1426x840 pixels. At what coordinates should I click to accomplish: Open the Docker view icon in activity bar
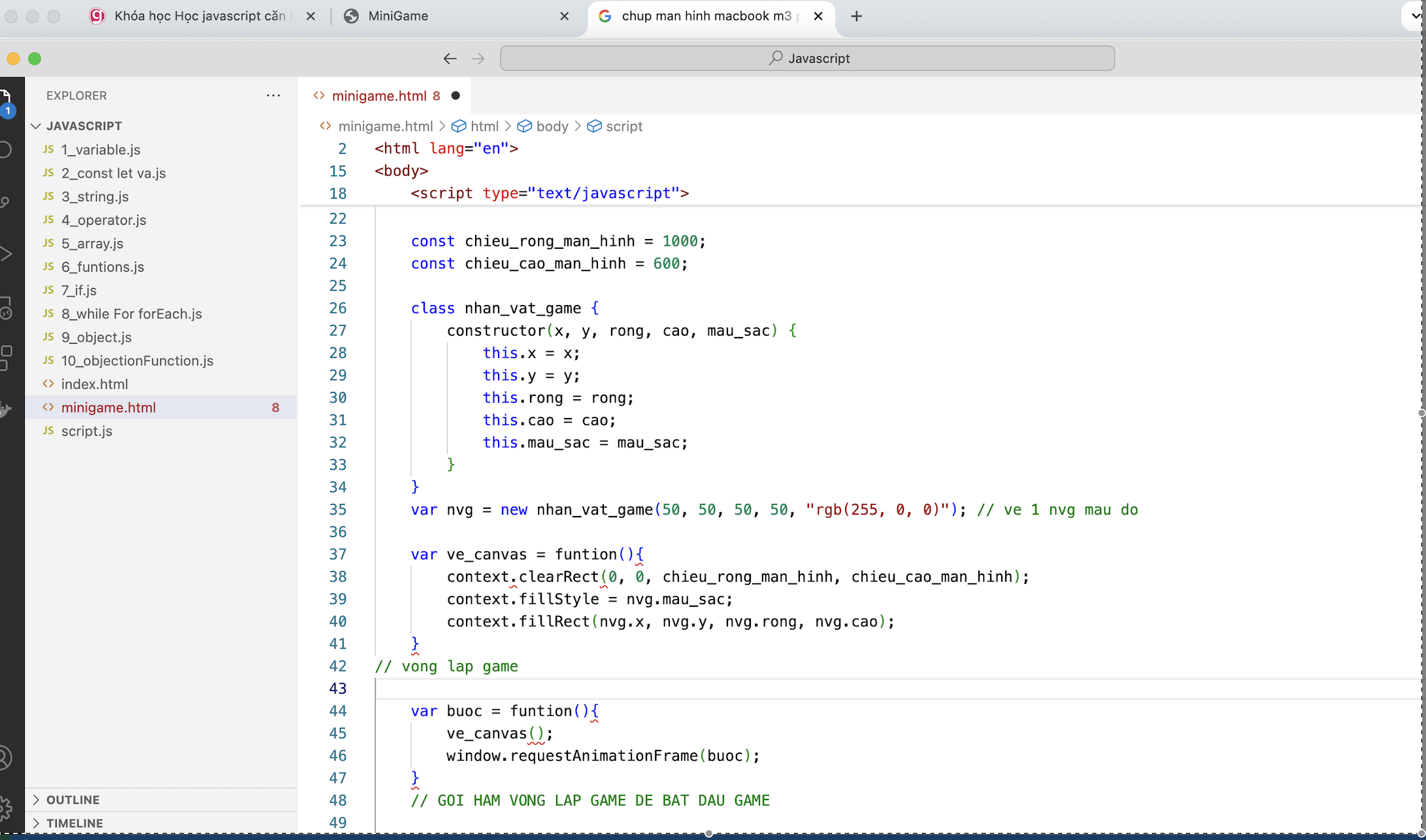5,410
